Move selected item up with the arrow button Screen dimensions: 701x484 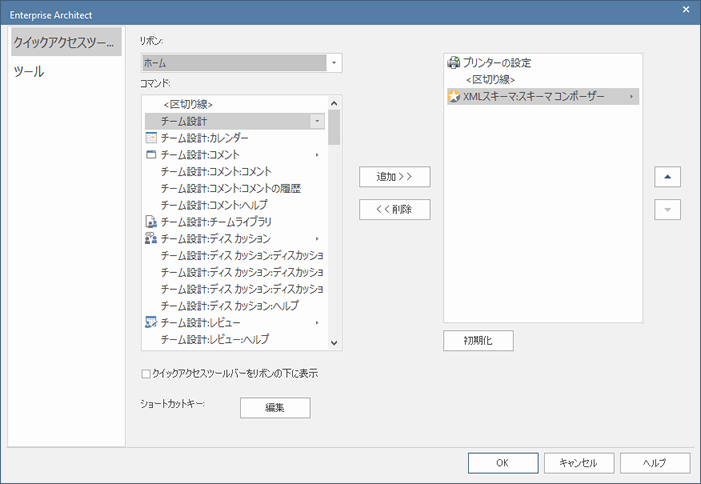tap(667, 177)
